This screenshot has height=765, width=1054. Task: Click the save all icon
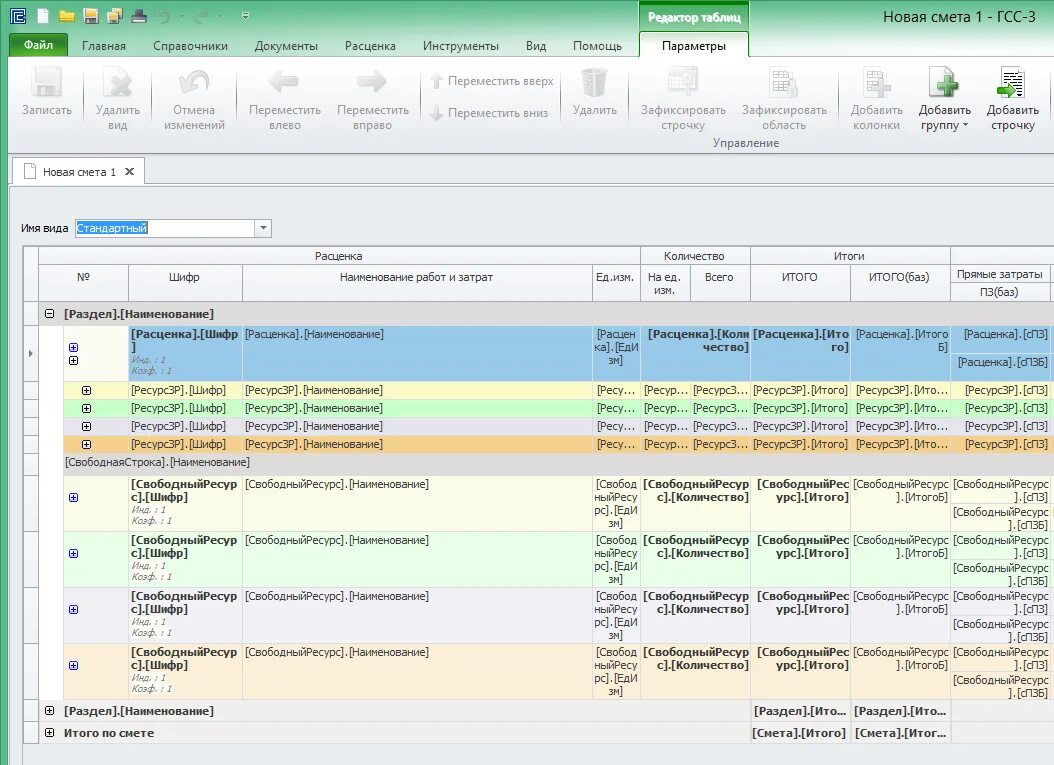[115, 15]
